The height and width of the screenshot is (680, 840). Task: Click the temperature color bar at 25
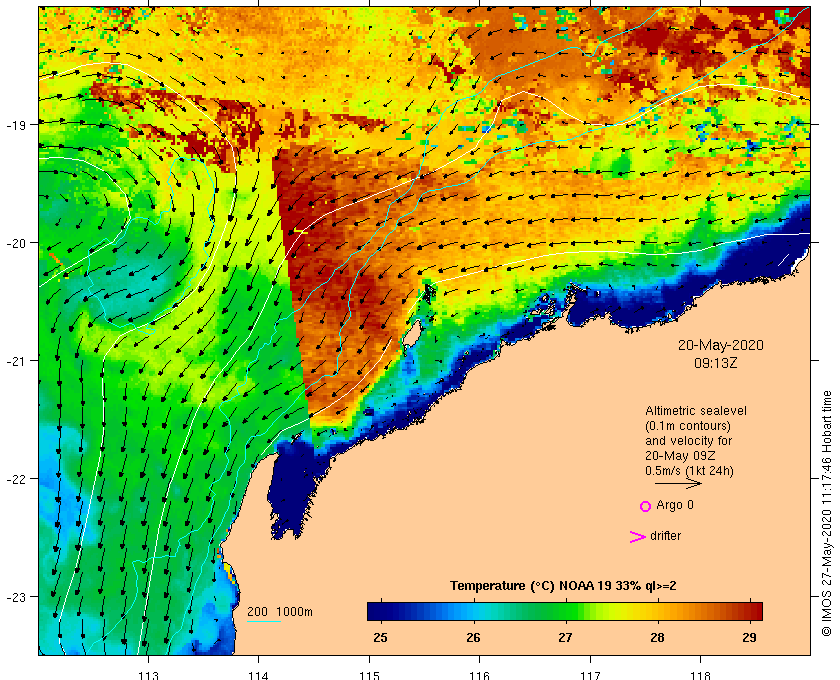point(381,611)
